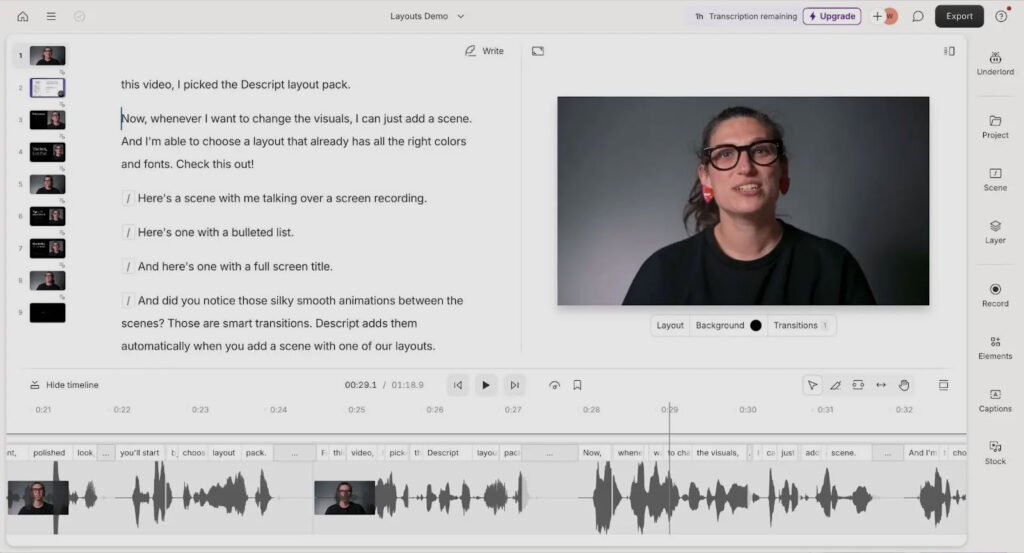Select scene 1 thumbnail
Screen dimensions: 1024x553
click(48, 55)
